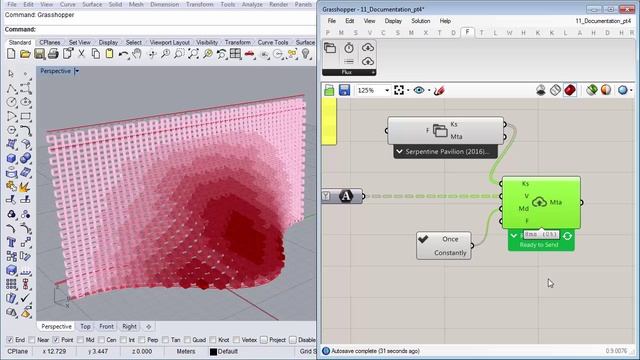Open the Display menu in Grasshopper
This screenshot has height=360, width=640.
click(393, 21)
